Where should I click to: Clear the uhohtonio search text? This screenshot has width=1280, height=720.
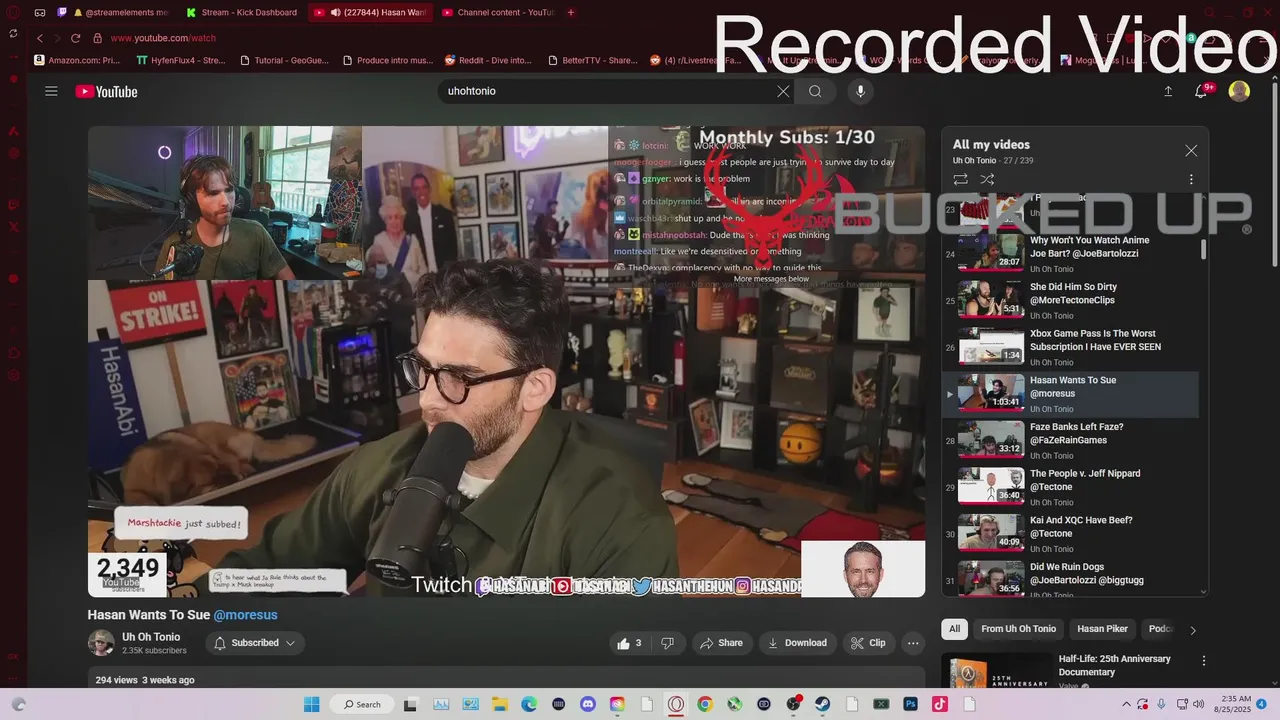(x=783, y=91)
